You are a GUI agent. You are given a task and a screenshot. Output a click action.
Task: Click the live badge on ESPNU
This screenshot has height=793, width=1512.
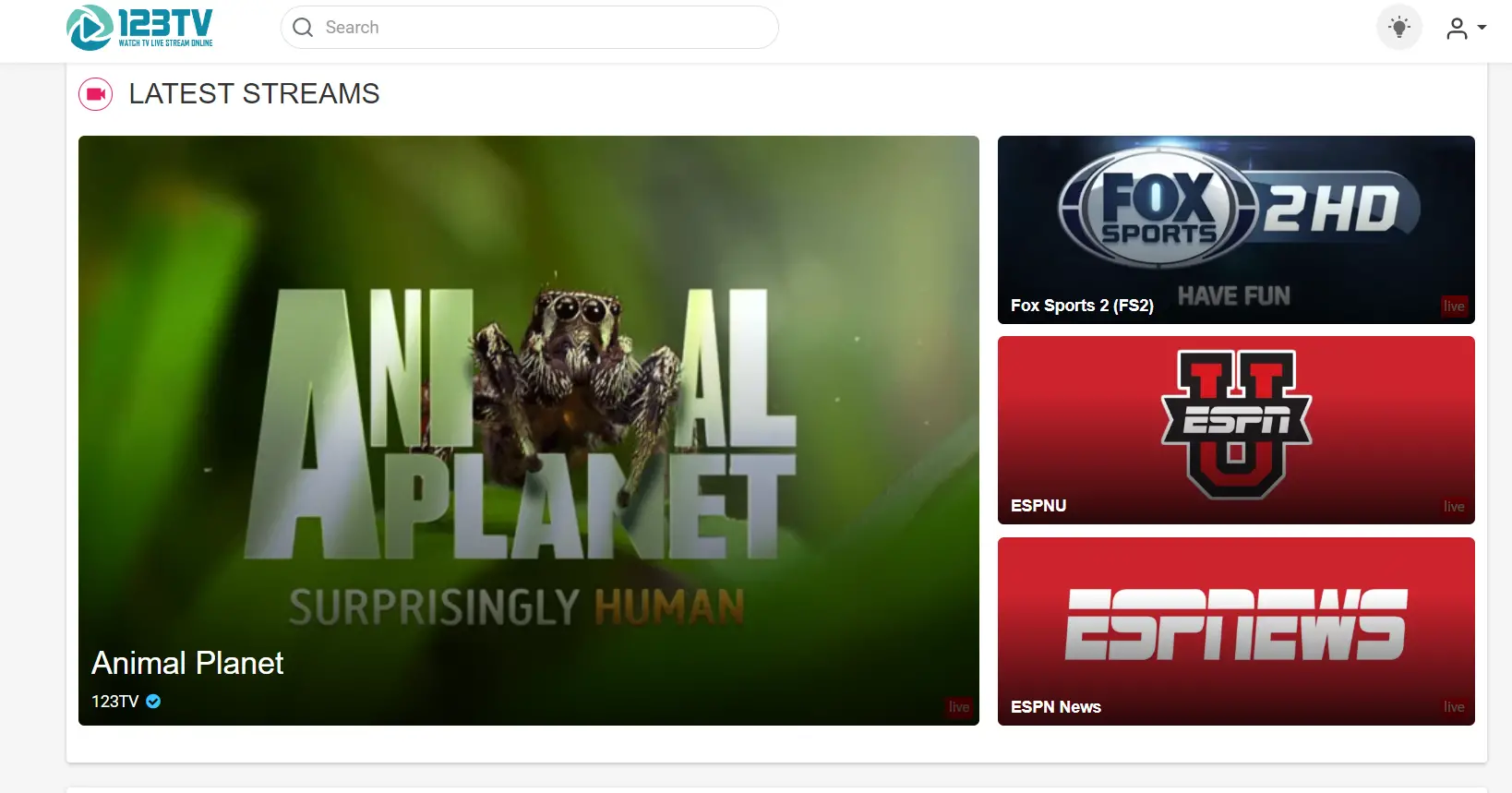(x=1454, y=507)
